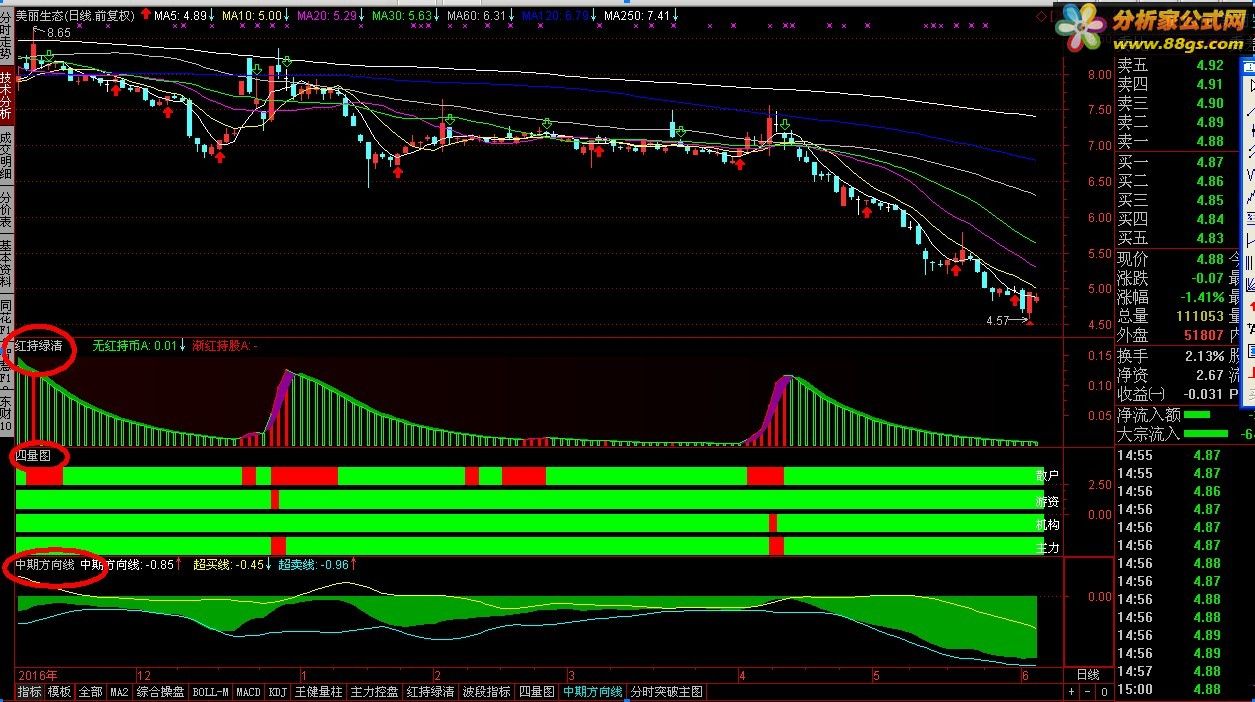Viewport: 1255px width, 702px height.
Task: Open the 基本资料 side tab
Action: (6, 264)
